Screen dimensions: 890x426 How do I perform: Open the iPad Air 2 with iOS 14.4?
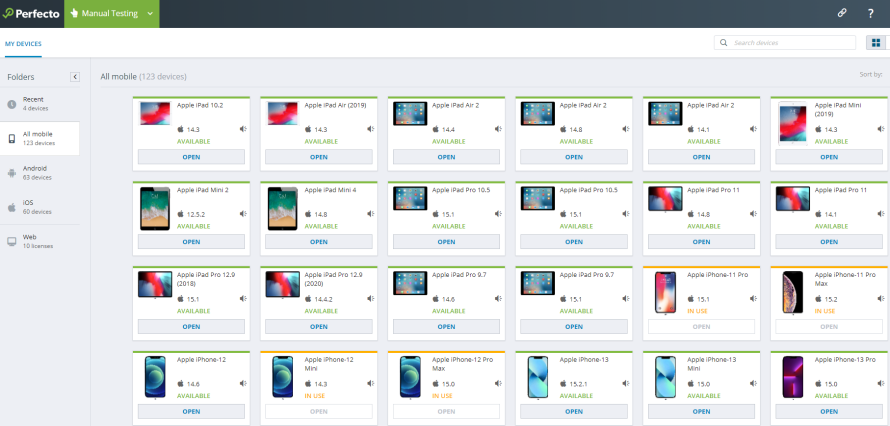click(447, 157)
